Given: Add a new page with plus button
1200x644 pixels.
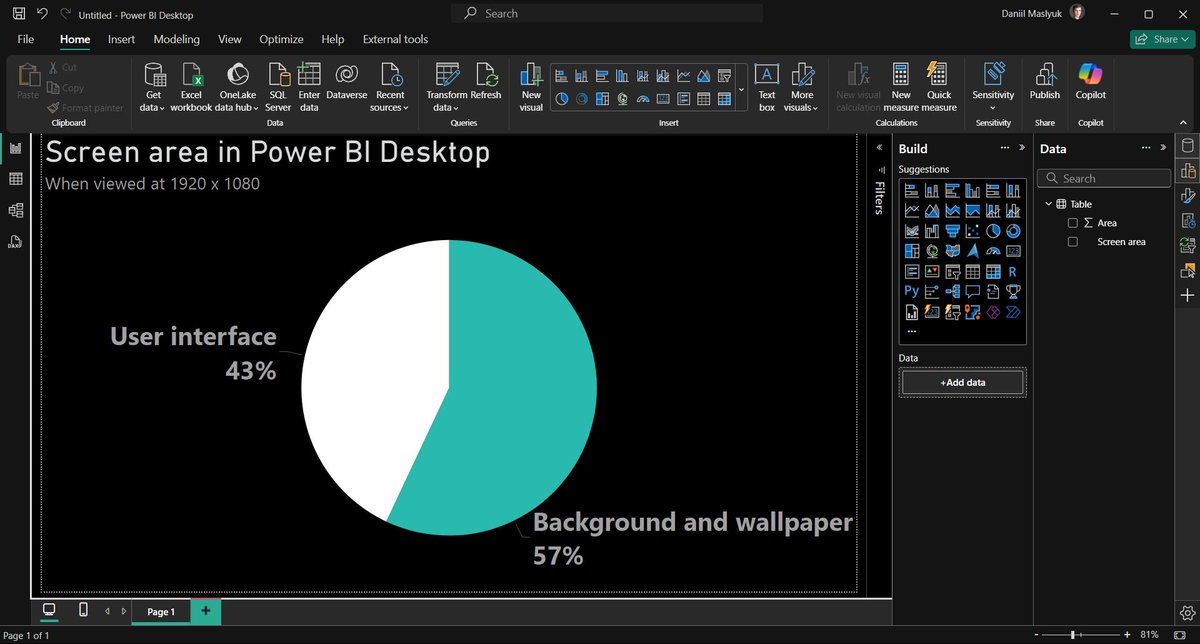Looking at the screenshot, I should point(206,610).
